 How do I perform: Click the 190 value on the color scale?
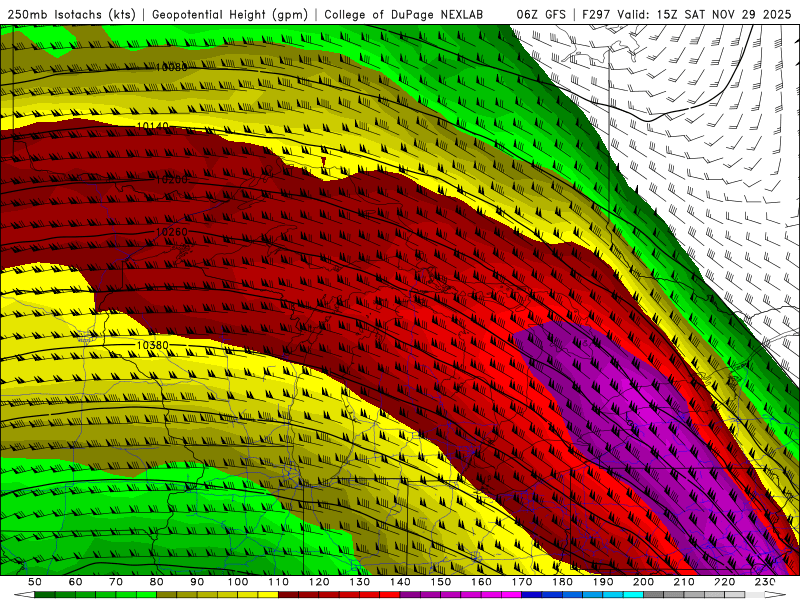[603, 582]
